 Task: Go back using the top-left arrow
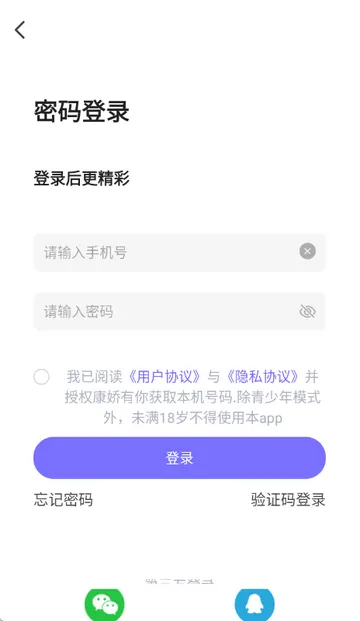[x=20, y=30]
